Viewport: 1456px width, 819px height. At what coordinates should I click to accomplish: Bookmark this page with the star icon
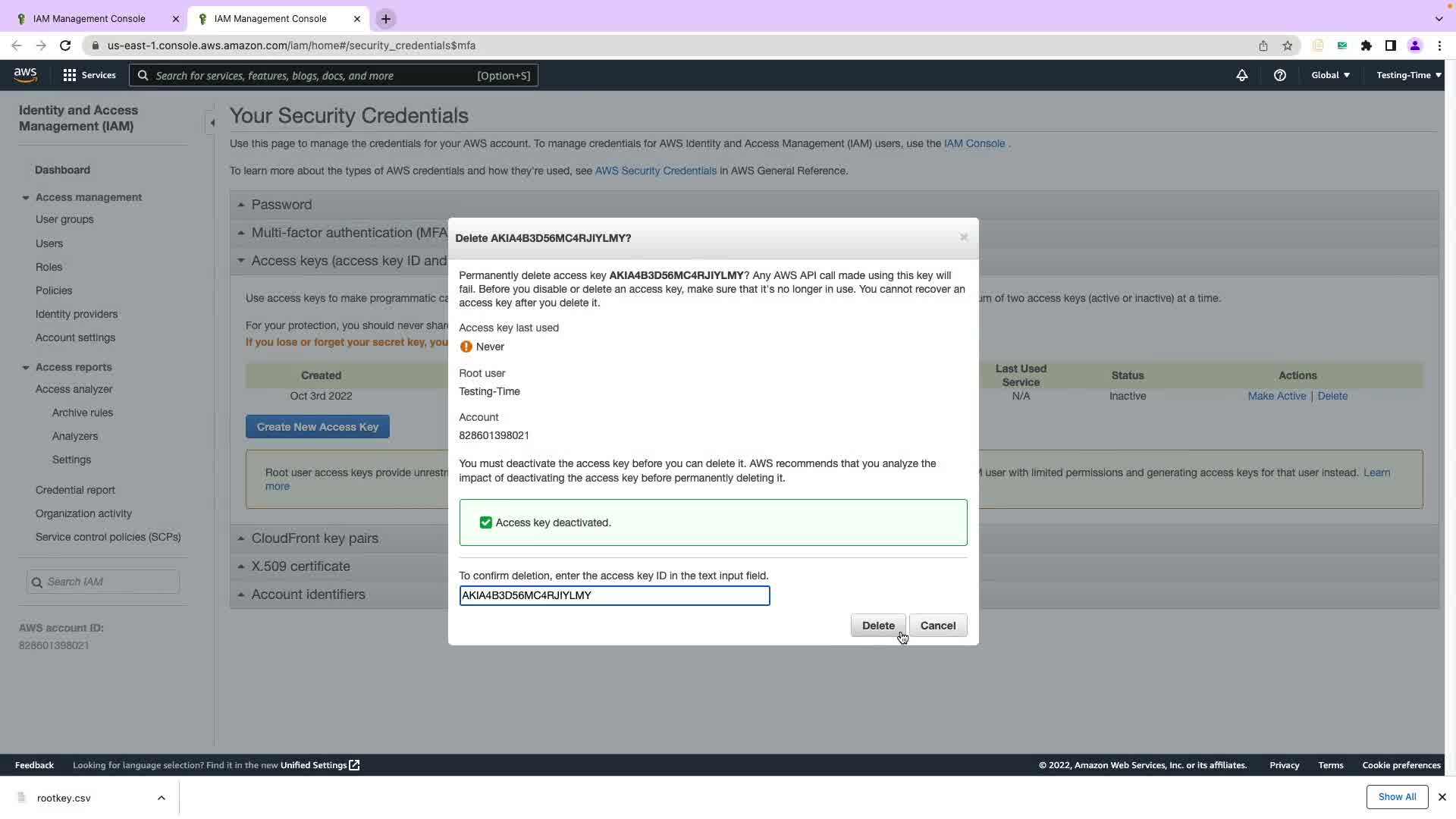(x=1287, y=45)
